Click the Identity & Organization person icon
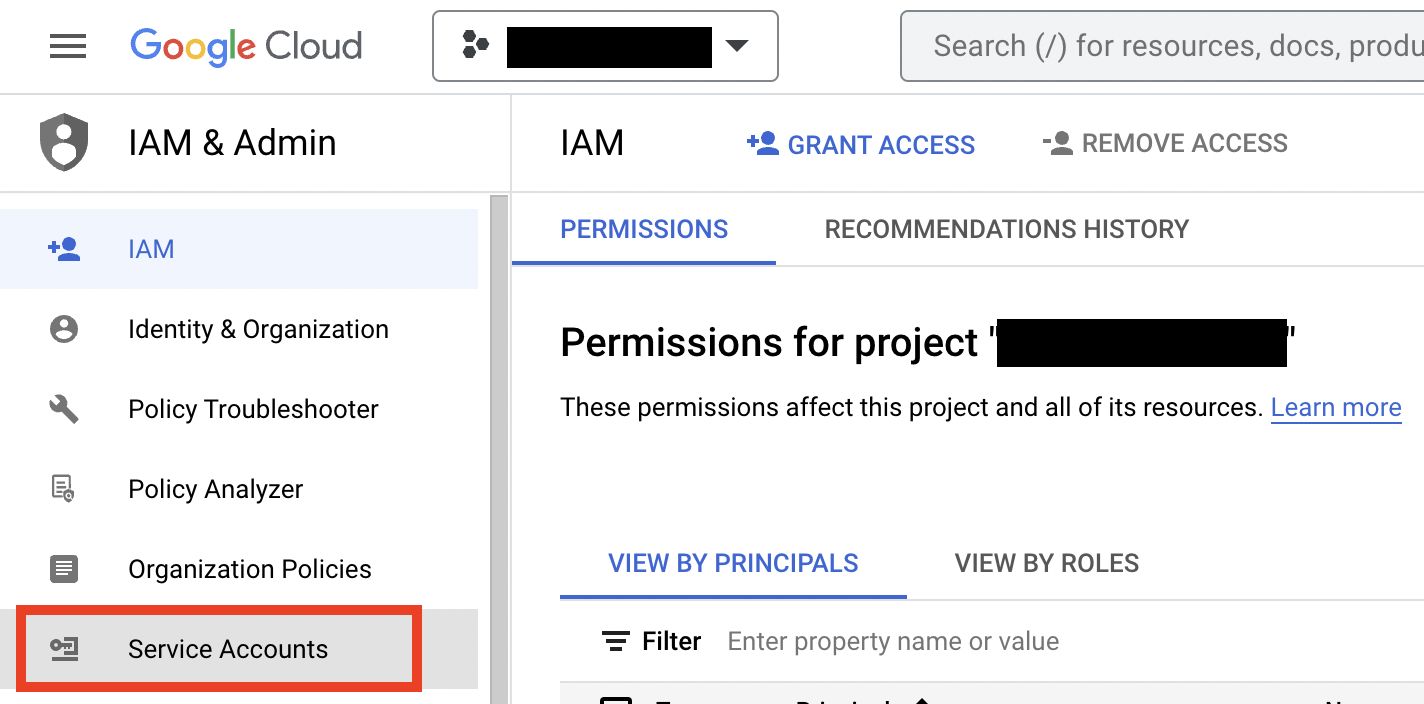The width and height of the screenshot is (1424, 704). click(x=64, y=329)
